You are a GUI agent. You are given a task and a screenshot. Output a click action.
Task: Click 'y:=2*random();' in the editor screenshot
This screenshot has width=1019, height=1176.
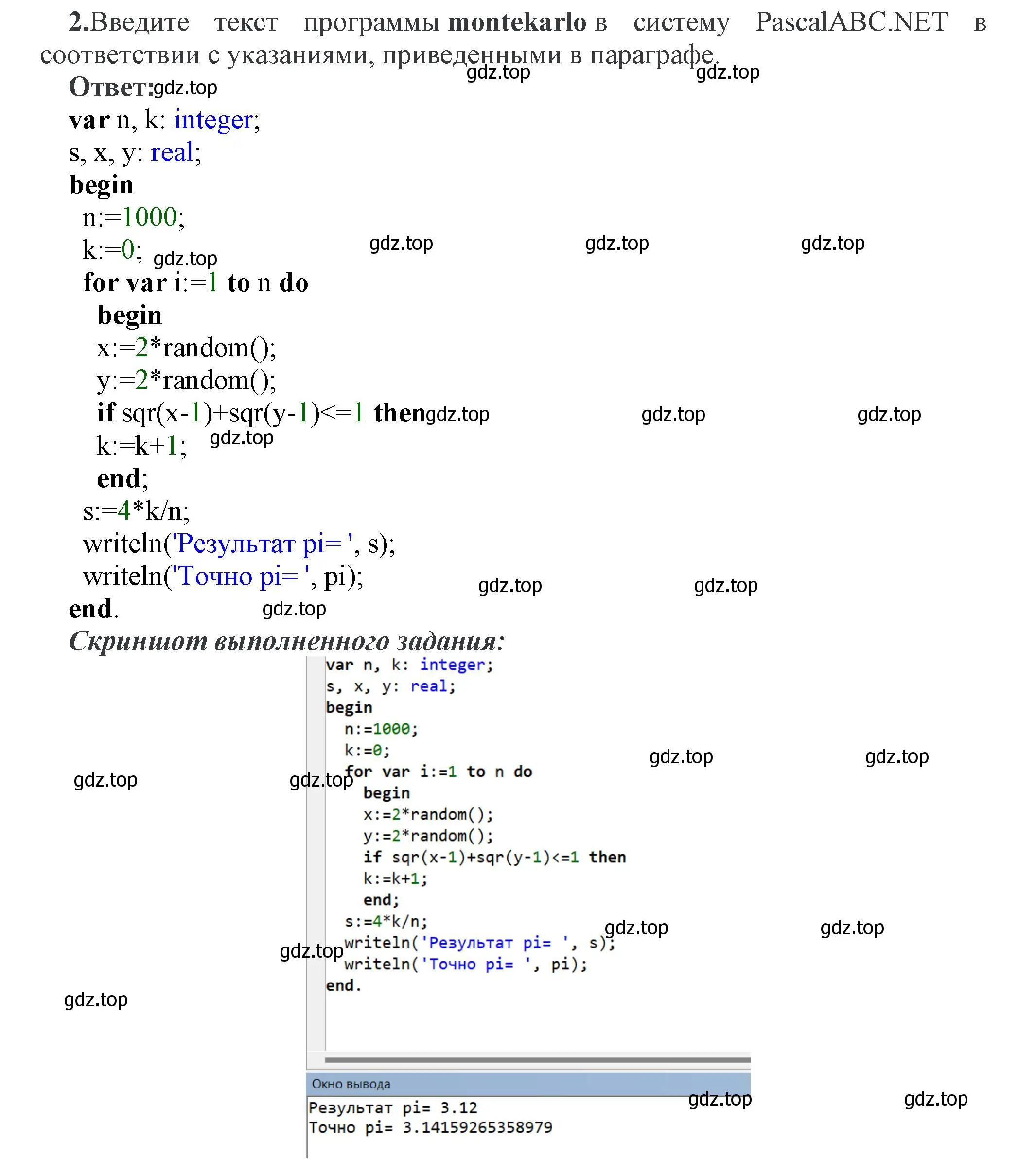click(x=428, y=836)
